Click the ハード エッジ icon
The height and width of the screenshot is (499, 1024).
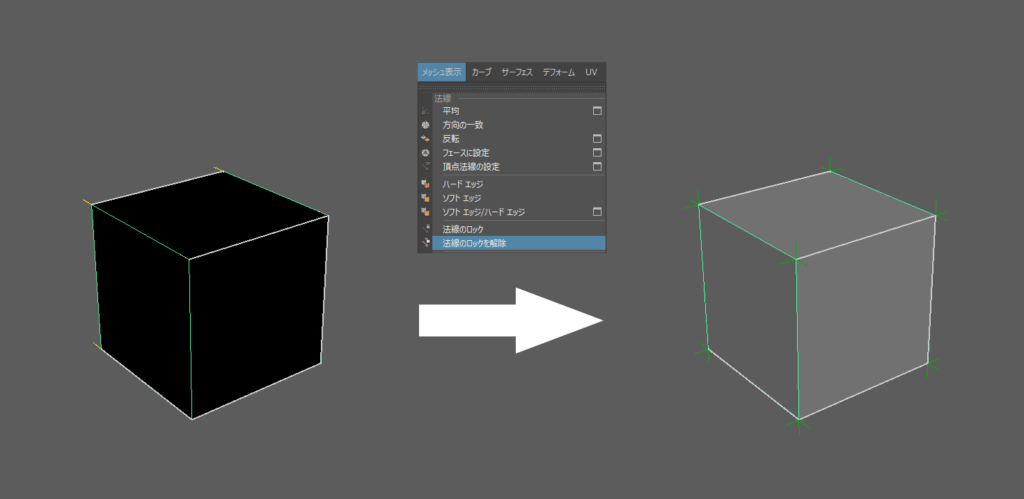tap(425, 184)
